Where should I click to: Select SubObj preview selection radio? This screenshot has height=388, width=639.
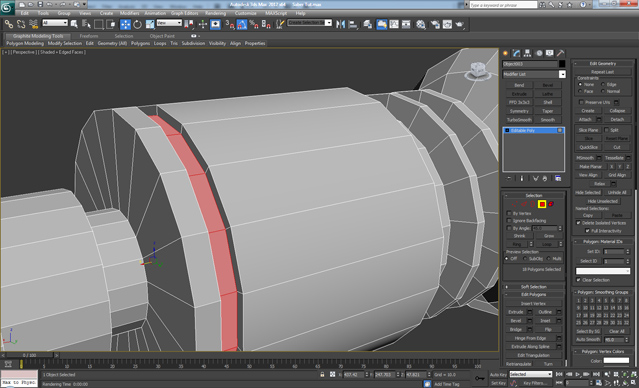click(x=525, y=259)
